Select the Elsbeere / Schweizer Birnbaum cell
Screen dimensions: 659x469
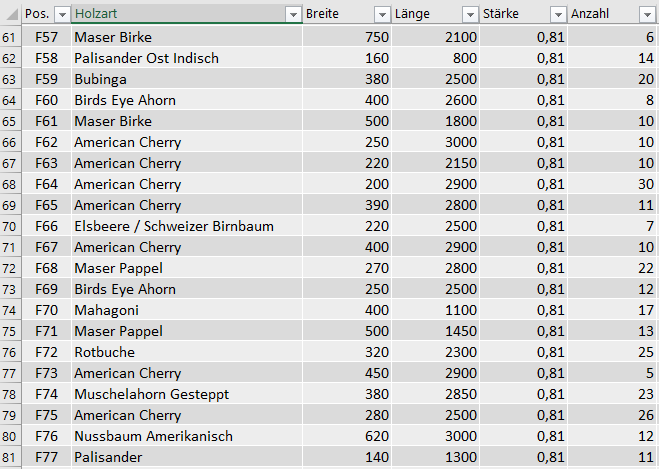click(x=187, y=226)
